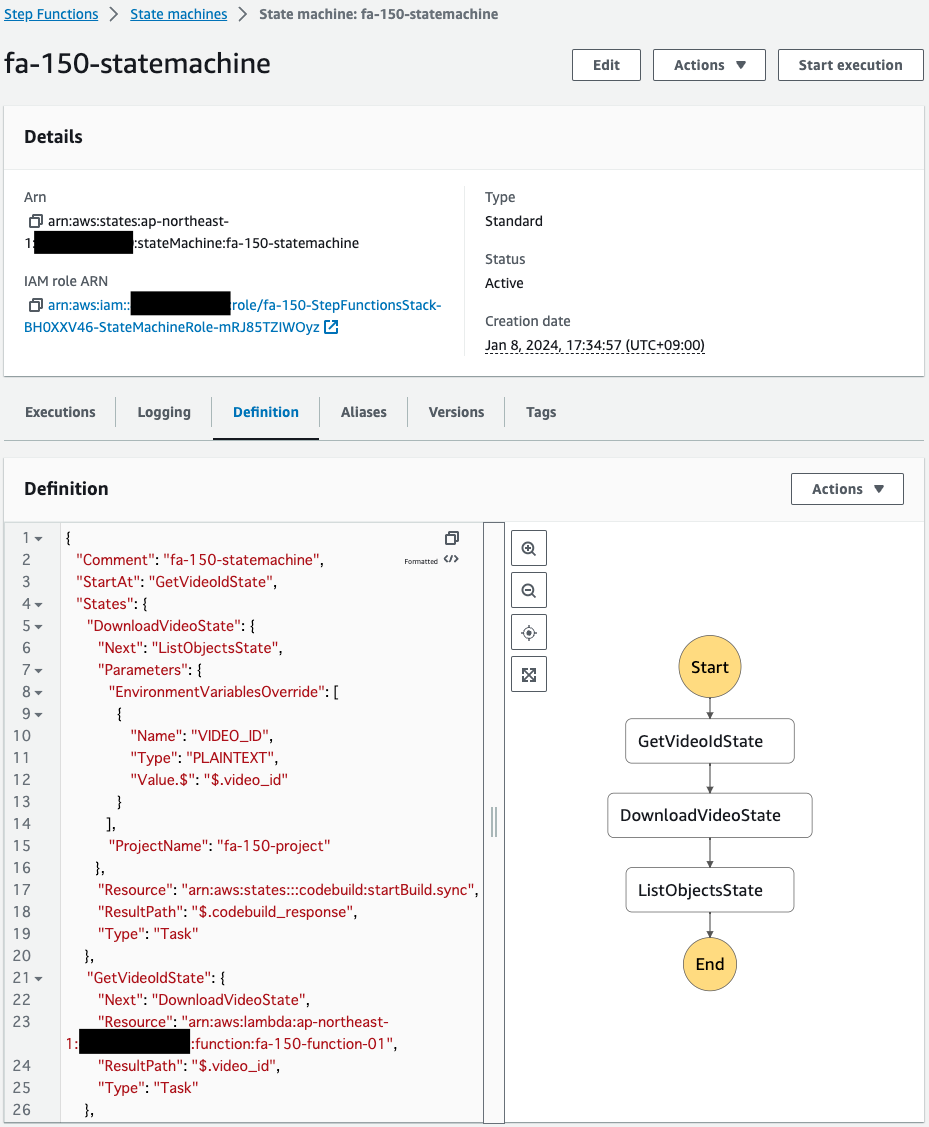
Task: Switch to the Executions tab
Action: point(60,412)
